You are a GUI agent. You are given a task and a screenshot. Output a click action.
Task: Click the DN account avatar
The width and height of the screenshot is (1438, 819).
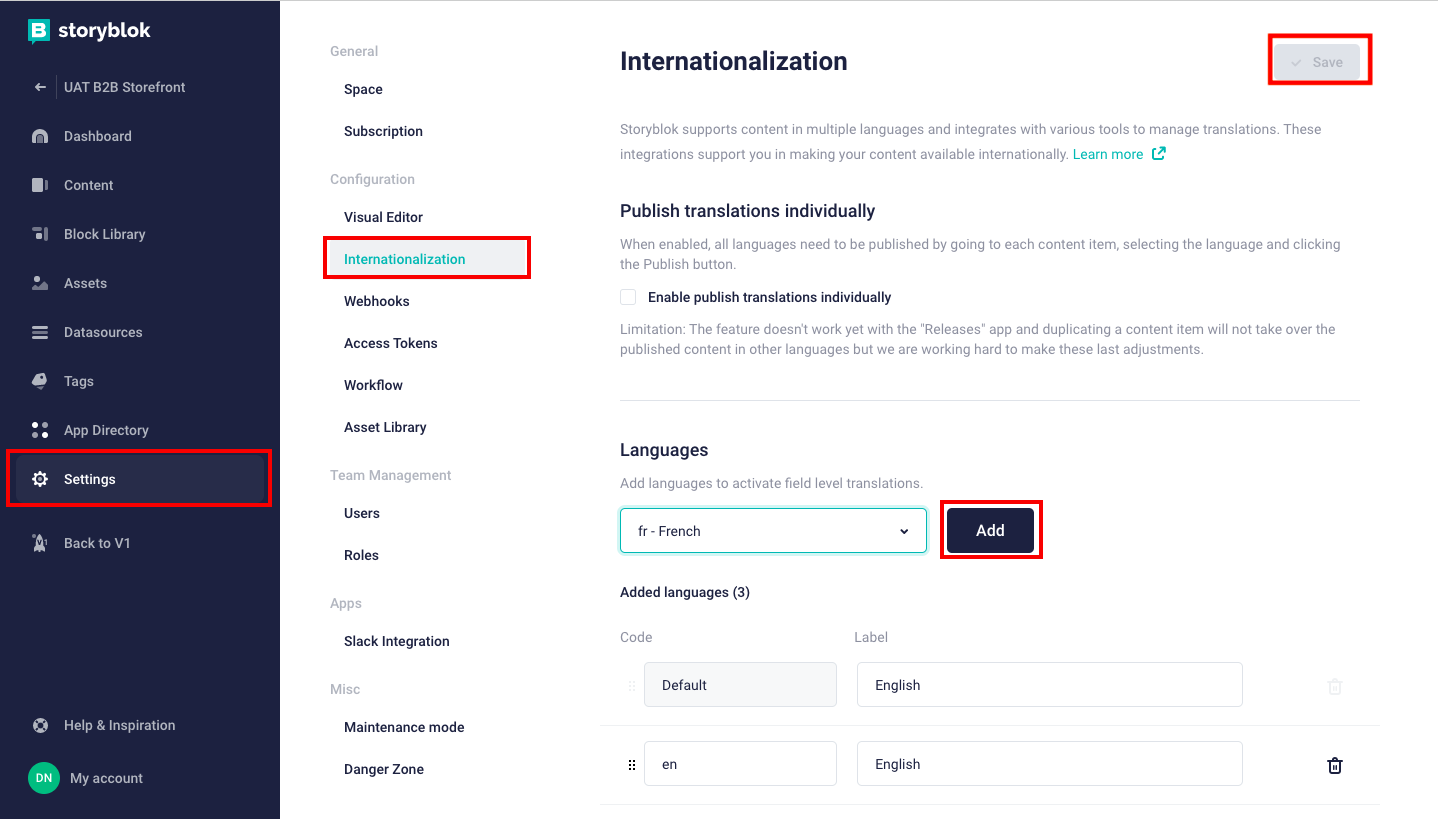click(x=44, y=778)
